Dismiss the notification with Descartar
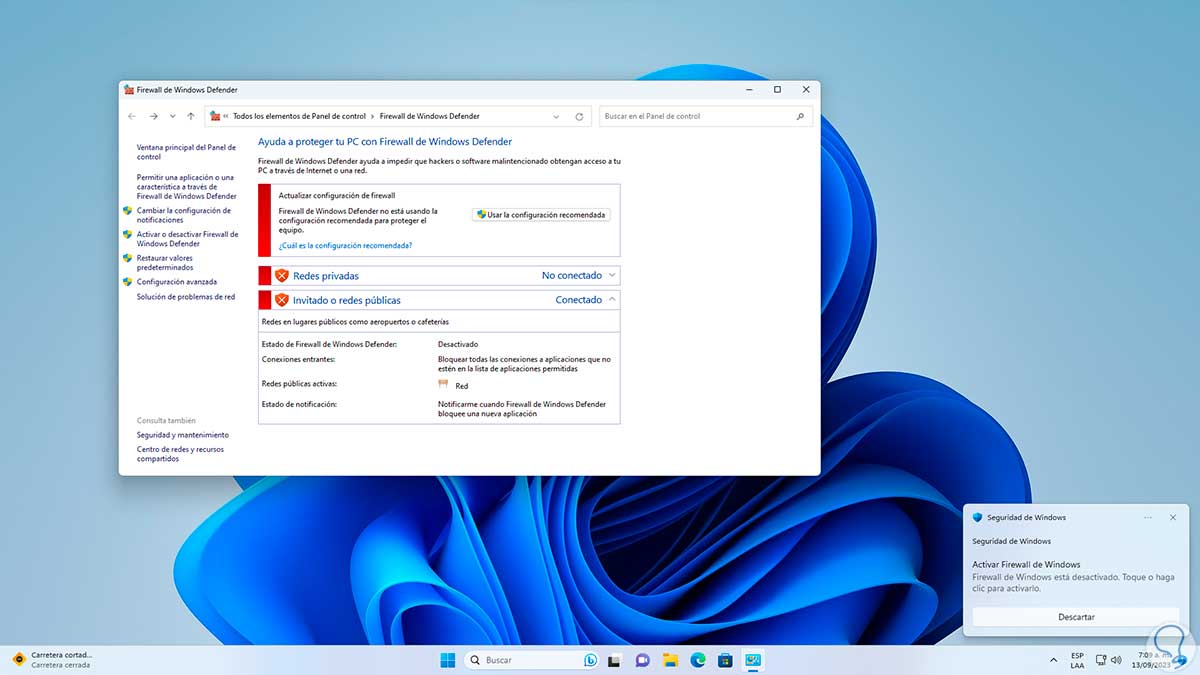Viewport: 1200px width, 675px height. (x=1076, y=617)
